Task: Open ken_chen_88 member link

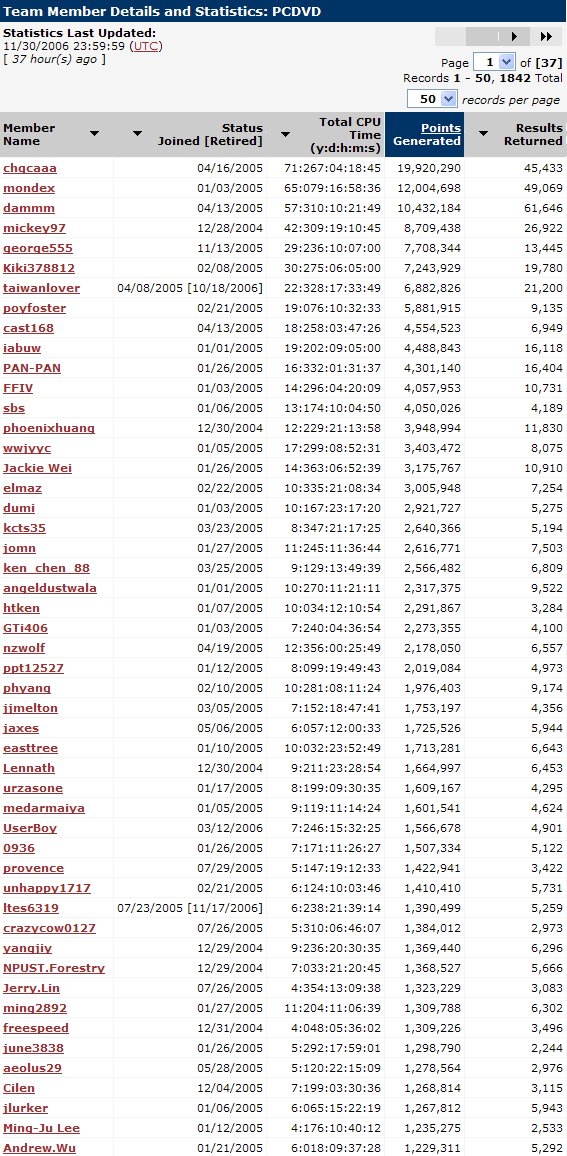Action: point(46,568)
